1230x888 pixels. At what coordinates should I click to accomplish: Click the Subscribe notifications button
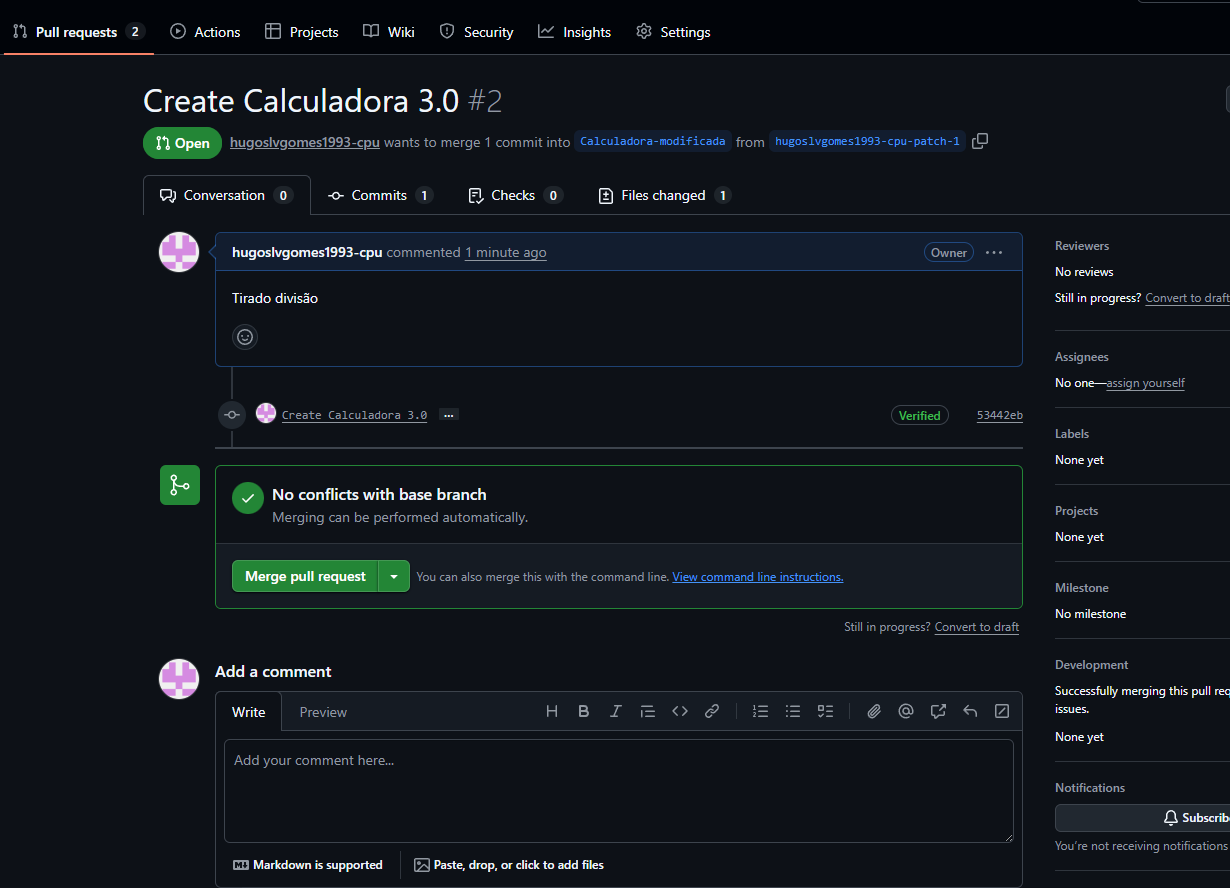tap(1142, 818)
